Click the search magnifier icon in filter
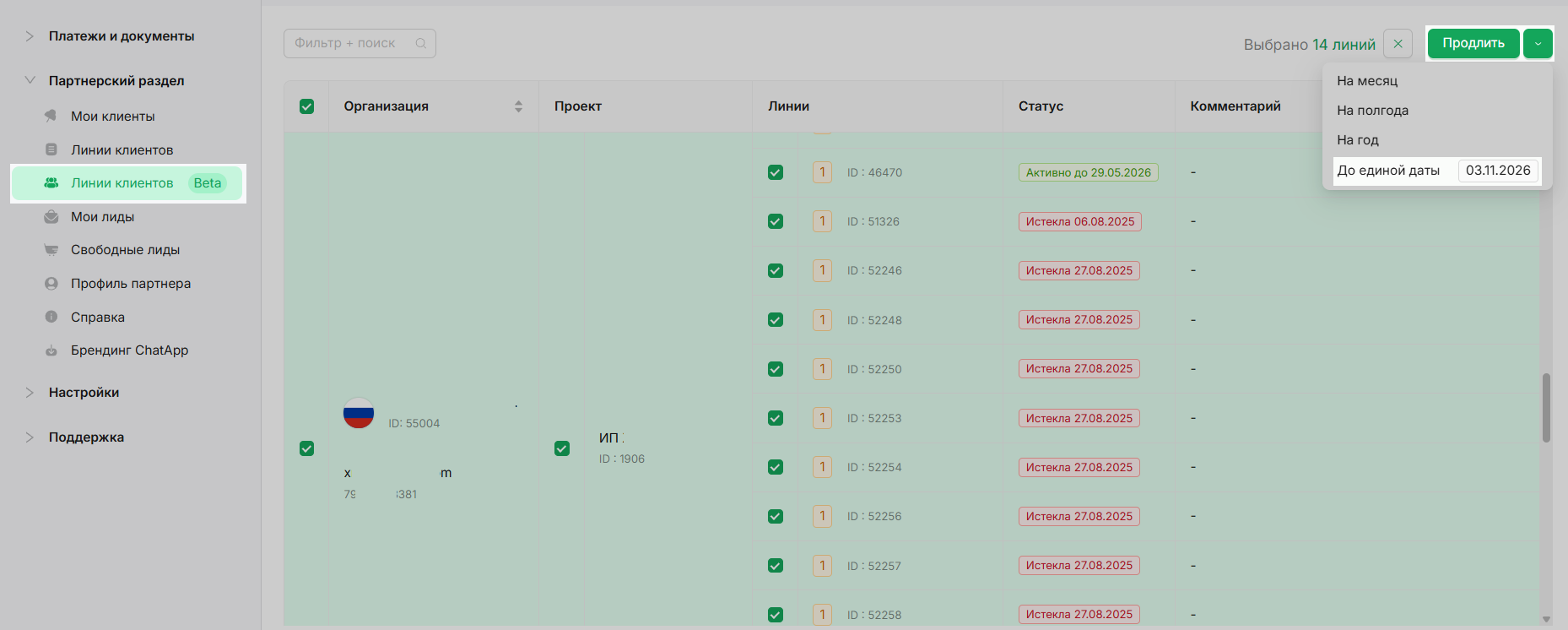This screenshot has height=630, width=1568. (x=421, y=43)
